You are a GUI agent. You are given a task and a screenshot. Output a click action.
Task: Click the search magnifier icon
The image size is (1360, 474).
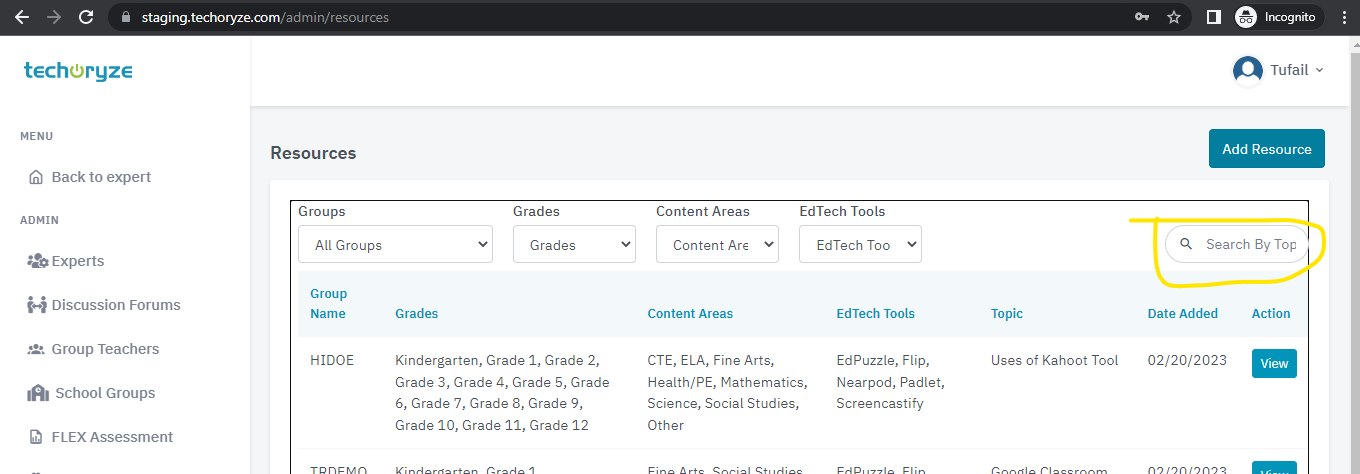pos(1186,244)
